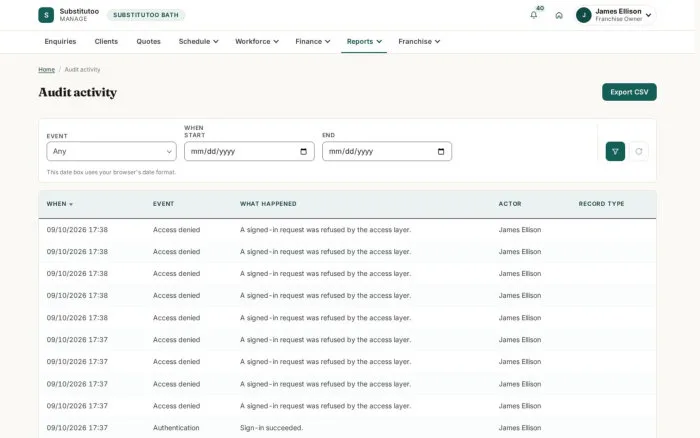This screenshot has width=700, height=438.
Task: Select the Authentication event cell
Action: [176, 428]
